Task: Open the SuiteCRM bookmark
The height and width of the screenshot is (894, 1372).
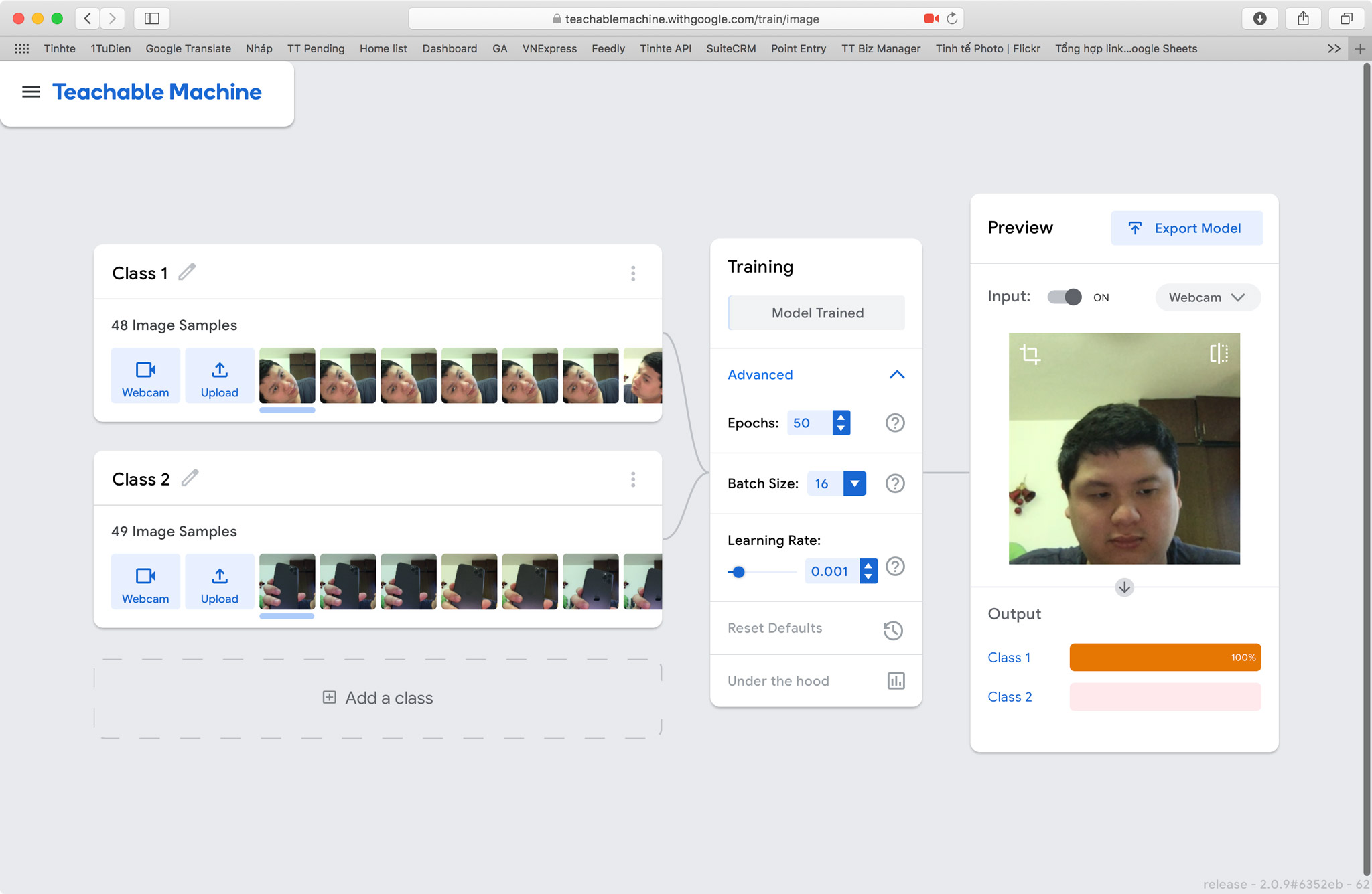Action: (731, 48)
